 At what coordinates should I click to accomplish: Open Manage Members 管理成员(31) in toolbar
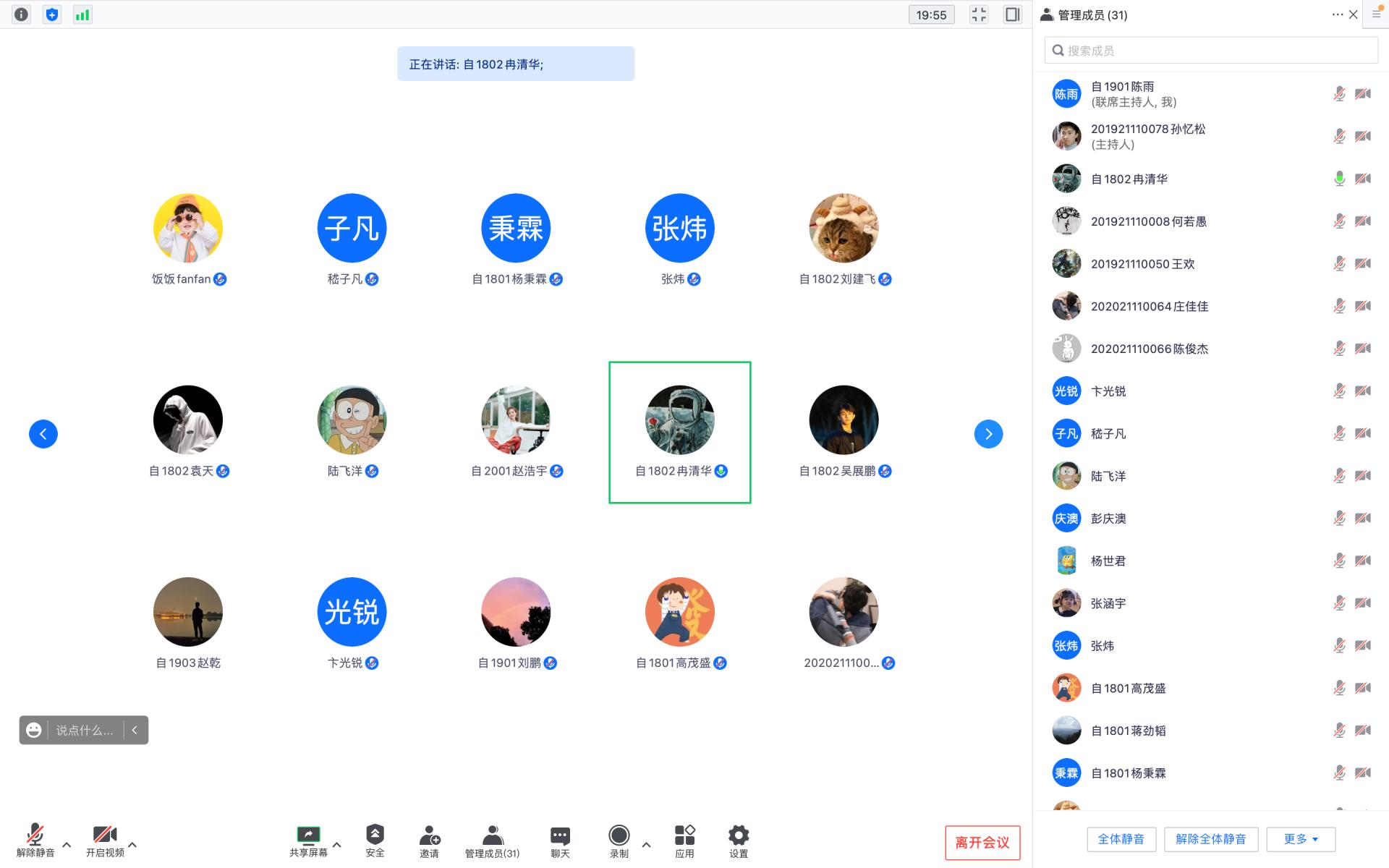point(492,841)
